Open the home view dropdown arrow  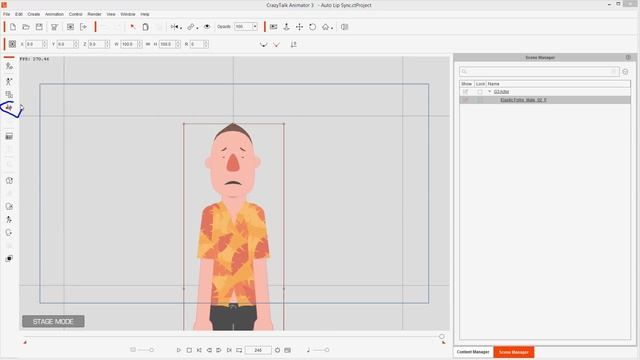point(332,28)
